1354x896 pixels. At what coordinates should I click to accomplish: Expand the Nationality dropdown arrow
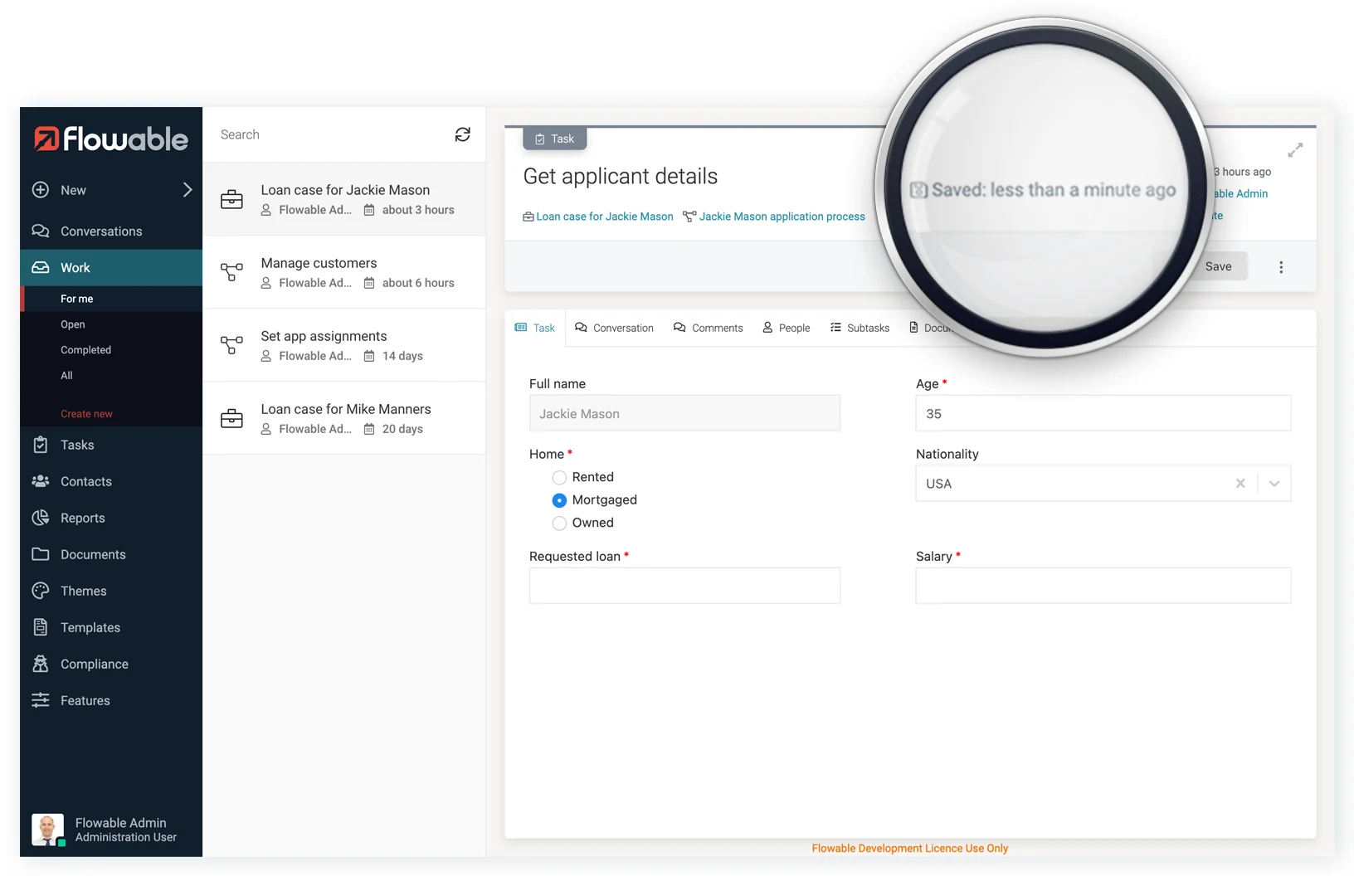pos(1274,484)
